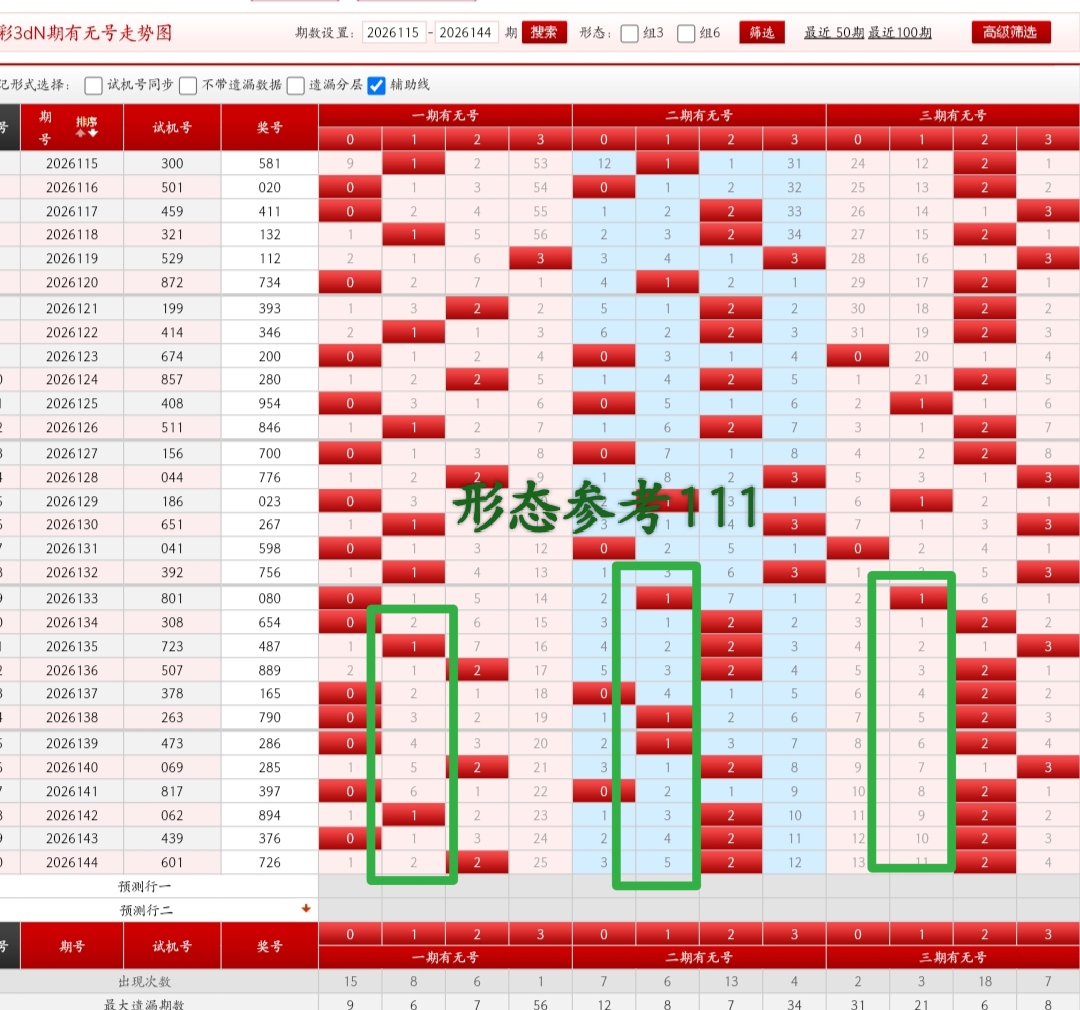Viewport: 1080px width, 1010px height.
Task: Select period number 2026116
Action: (72, 187)
